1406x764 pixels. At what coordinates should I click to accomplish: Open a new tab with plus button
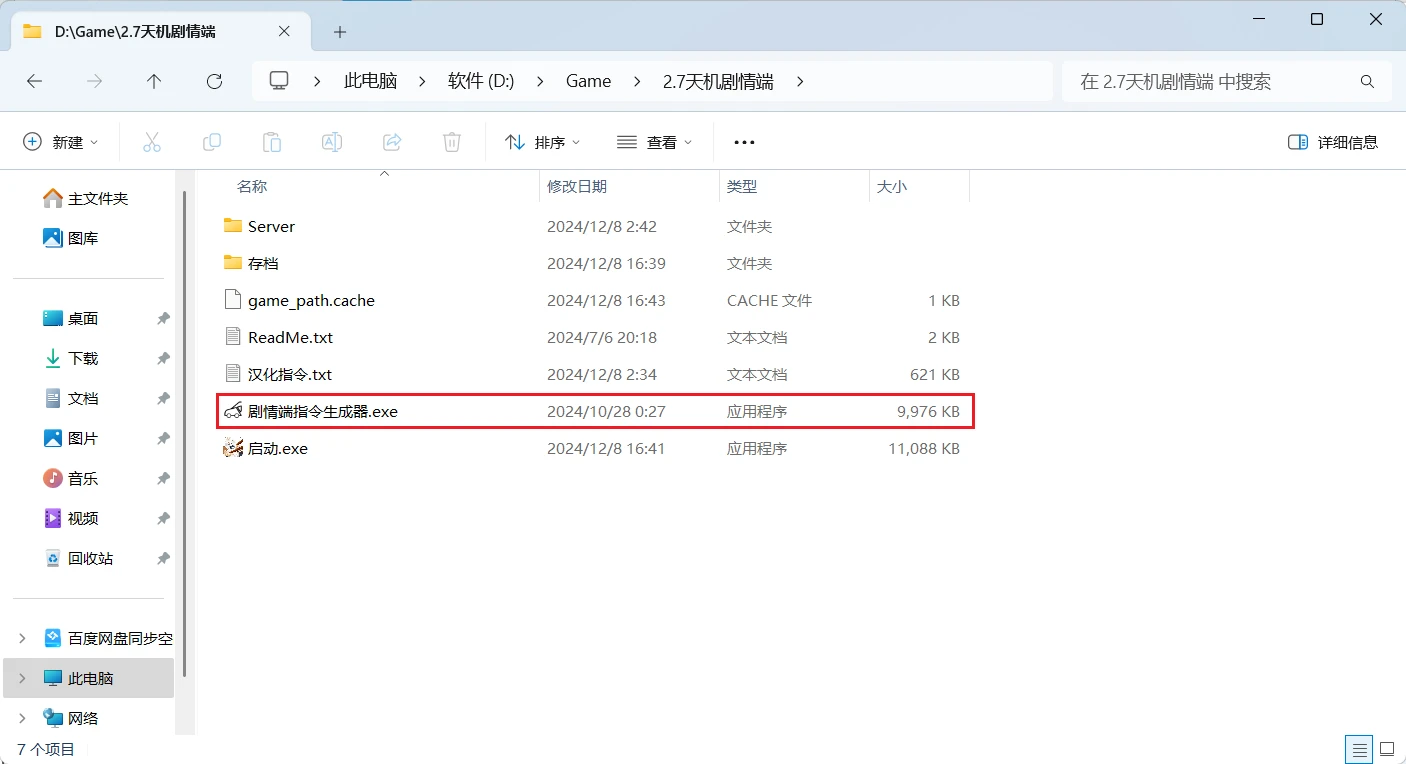340,32
